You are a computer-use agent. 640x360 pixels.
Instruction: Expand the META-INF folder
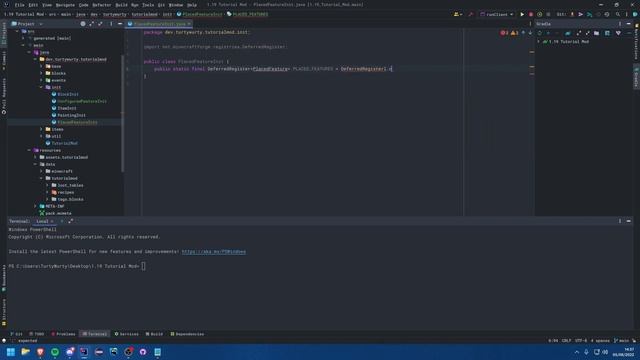35,206
